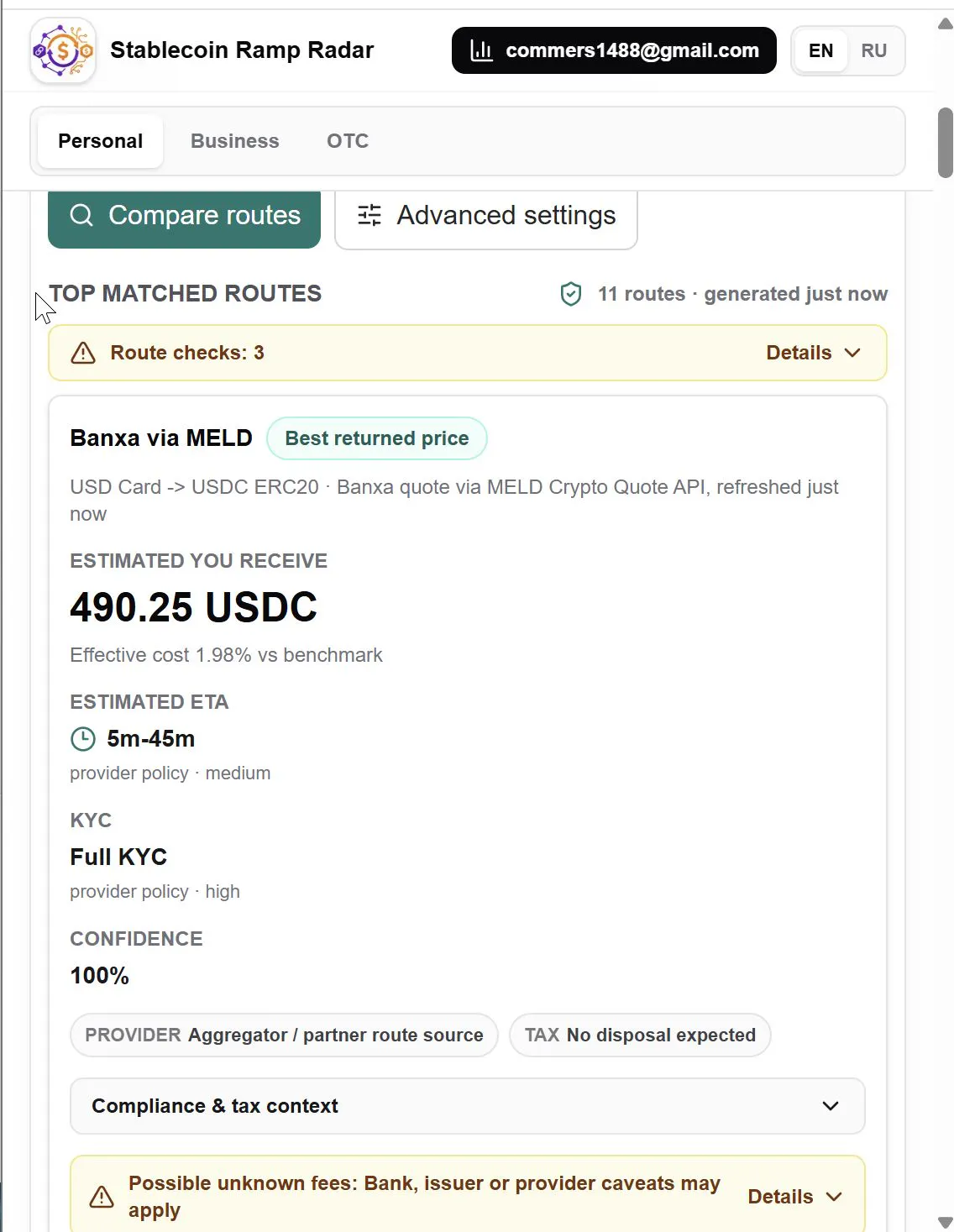This screenshot has height=1232, width=954.
Task: Click the bar chart icon beside the email
Action: [x=481, y=50]
